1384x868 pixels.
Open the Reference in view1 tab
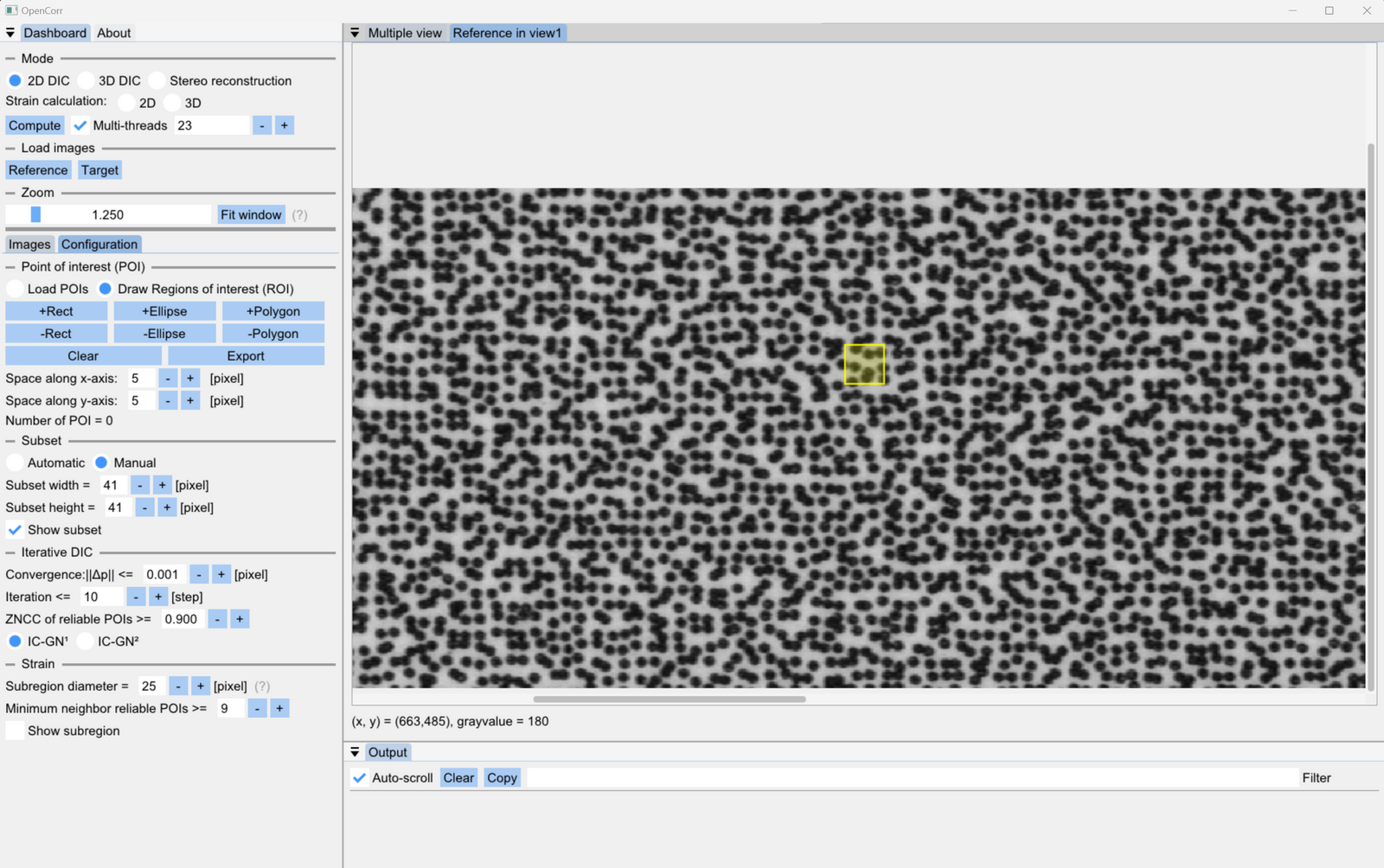click(507, 32)
